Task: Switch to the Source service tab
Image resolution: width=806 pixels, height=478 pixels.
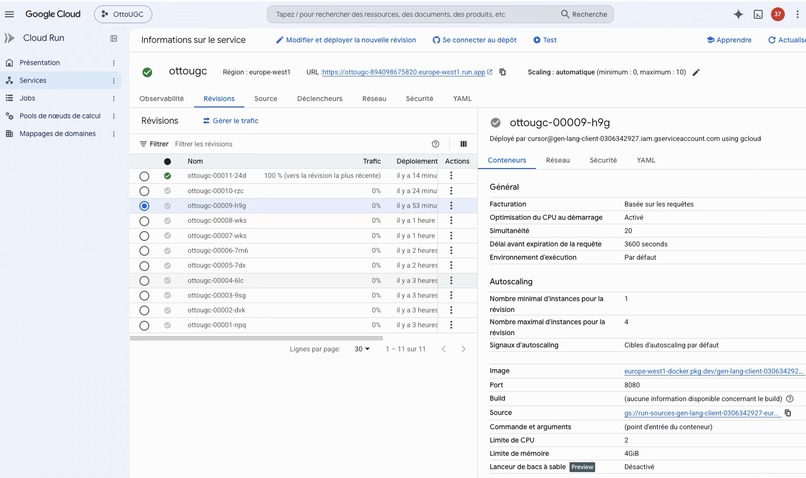Action: click(x=266, y=99)
